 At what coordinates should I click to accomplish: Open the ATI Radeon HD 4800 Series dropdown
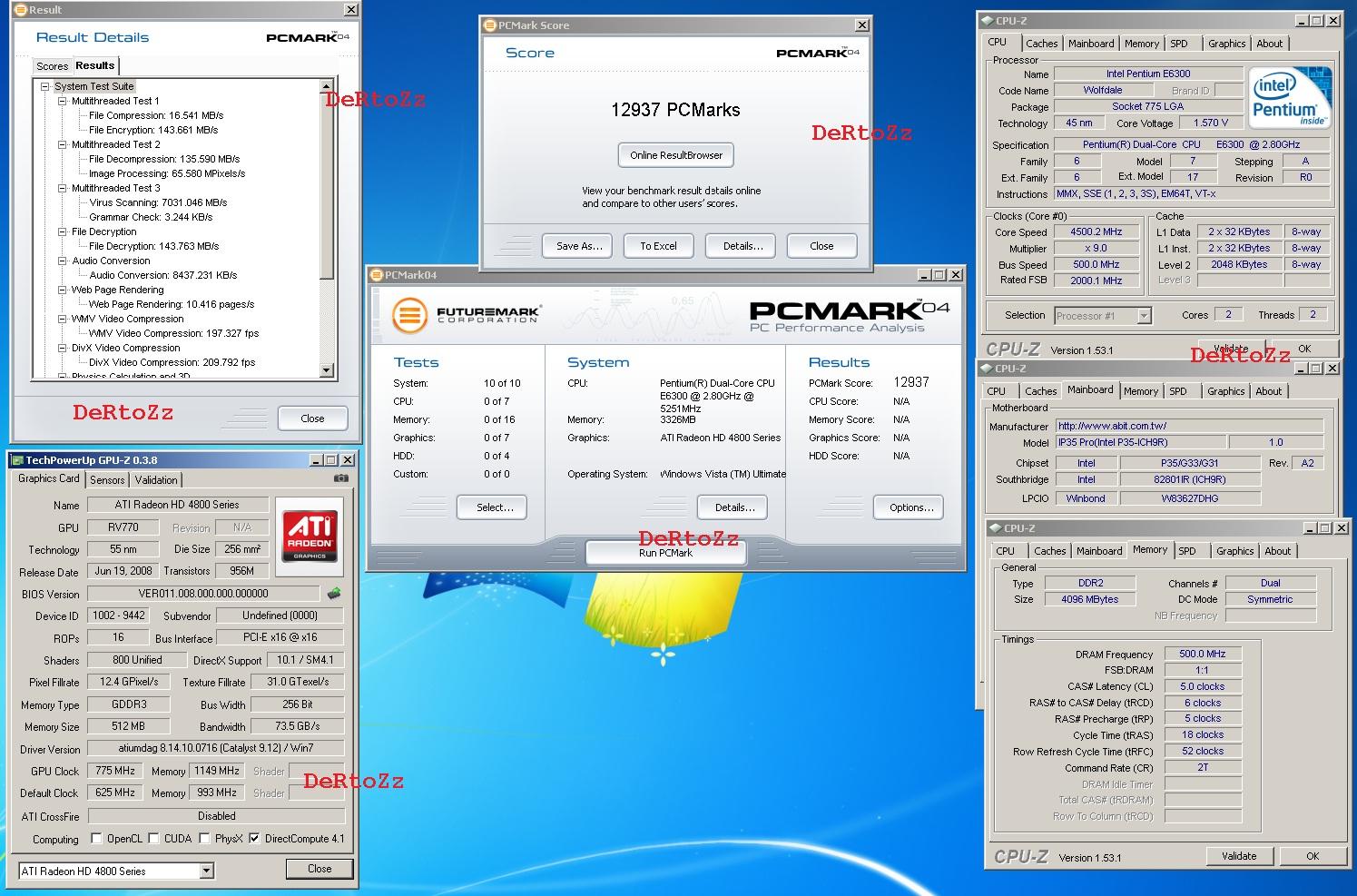207,871
